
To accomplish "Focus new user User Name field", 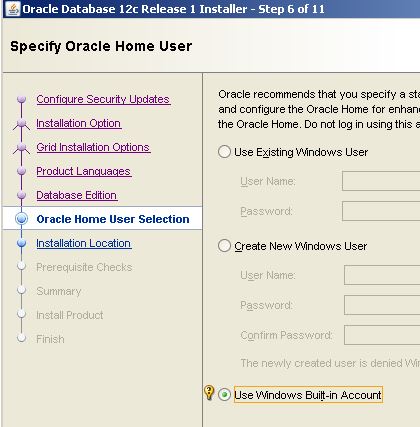I will [382, 275].
